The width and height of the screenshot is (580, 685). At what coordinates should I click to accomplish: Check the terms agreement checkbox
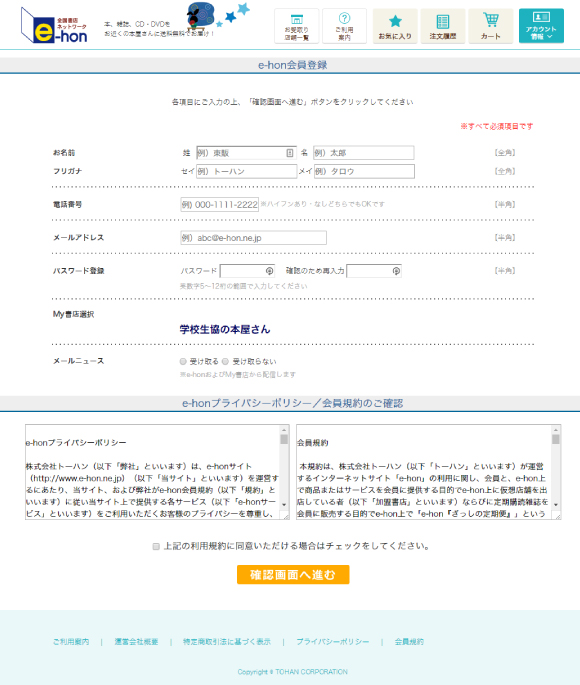click(x=156, y=546)
